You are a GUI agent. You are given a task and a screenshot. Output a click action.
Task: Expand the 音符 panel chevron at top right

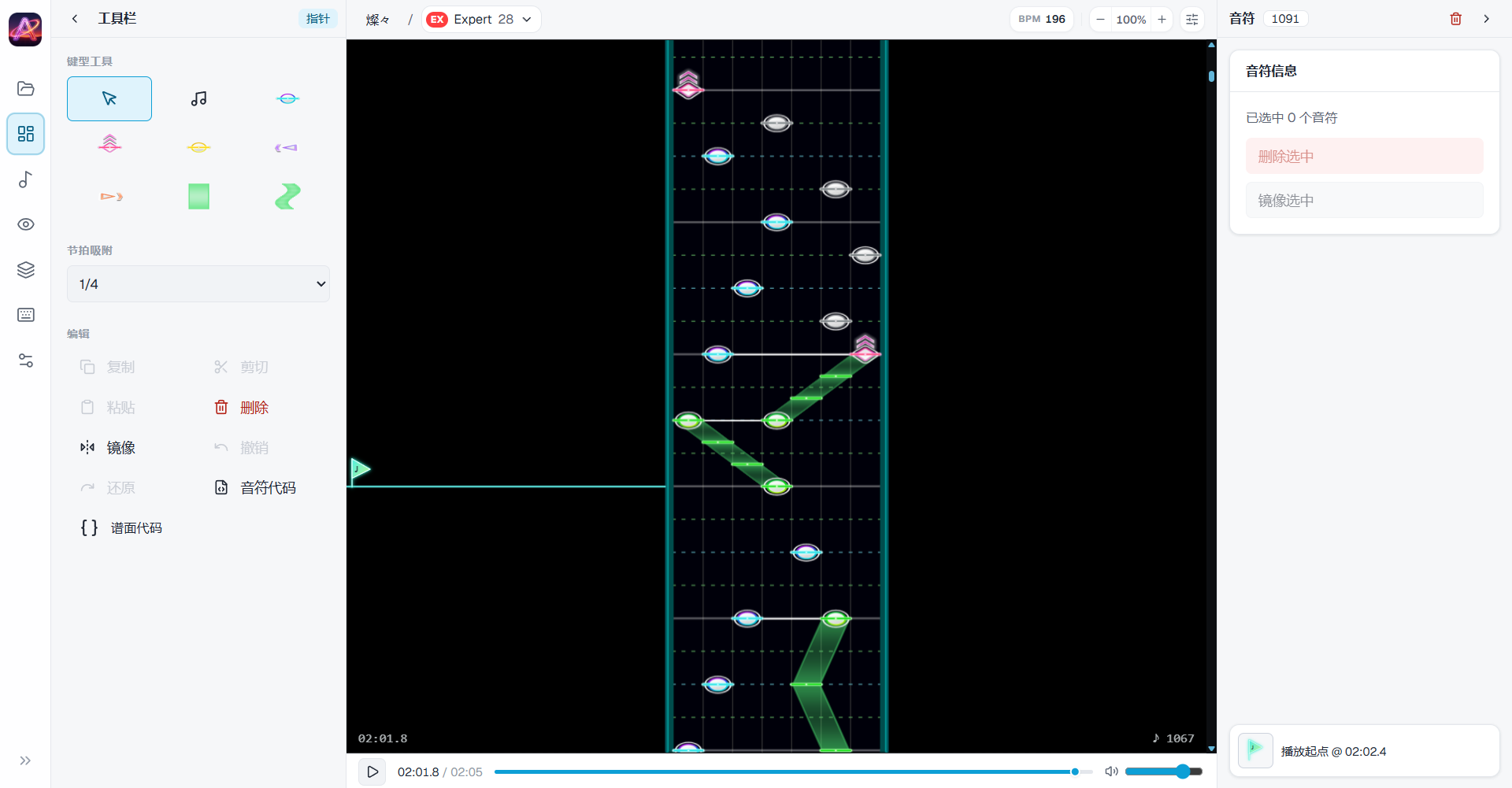click(1486, 19)
